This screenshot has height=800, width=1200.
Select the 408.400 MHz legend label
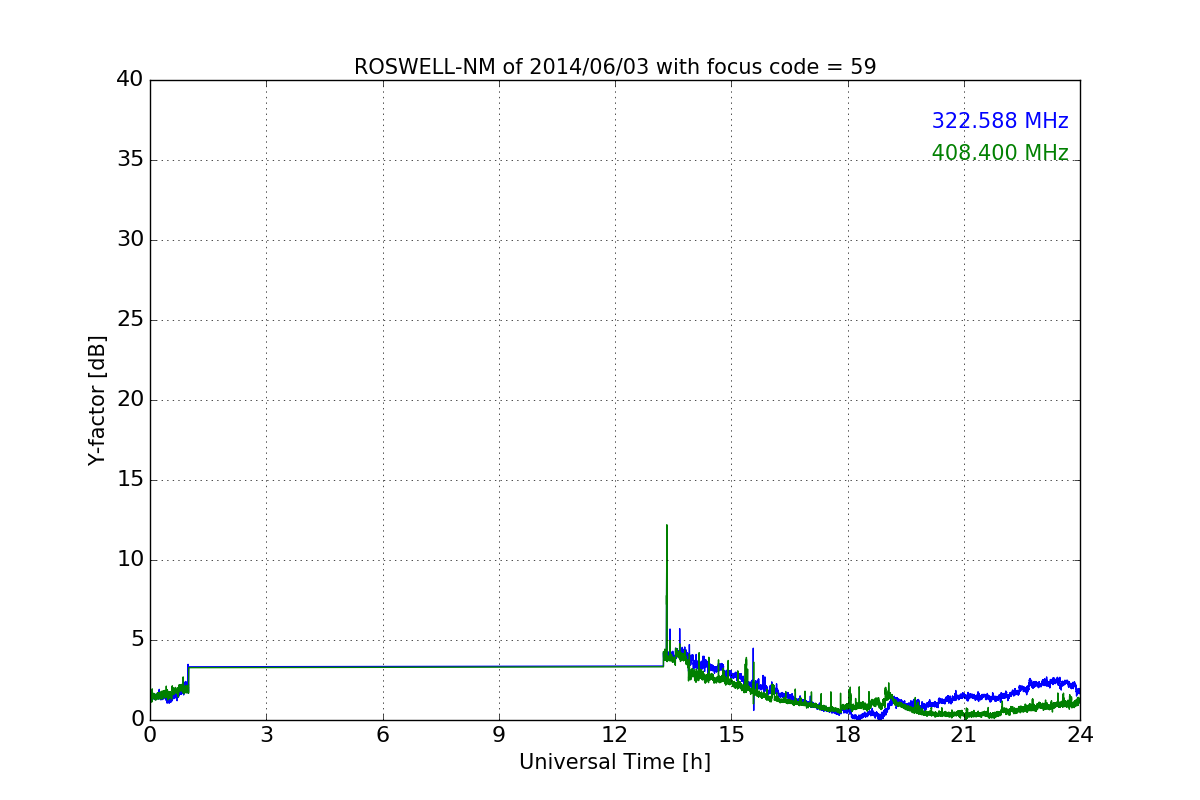pyautogui.click(x=1000, y=153)
